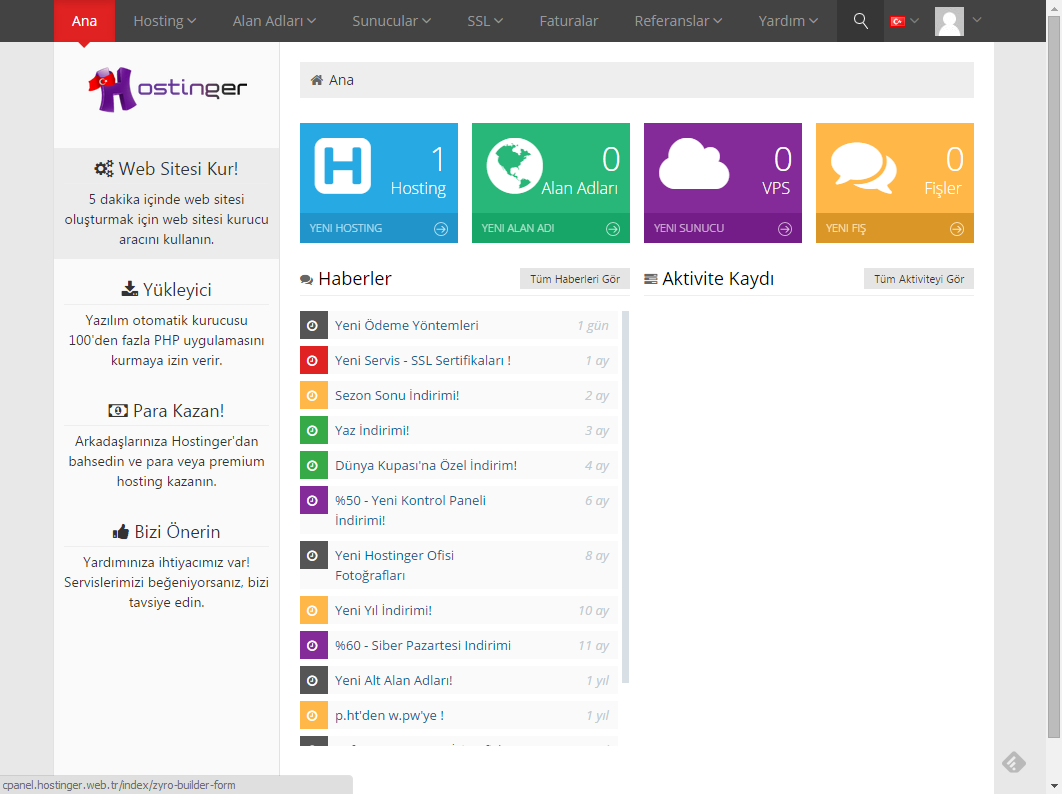Click orange clock icon for Sezon Sonu İndirimi
The height and width of the screenshot is (794, 1062).
pos(314,396)
